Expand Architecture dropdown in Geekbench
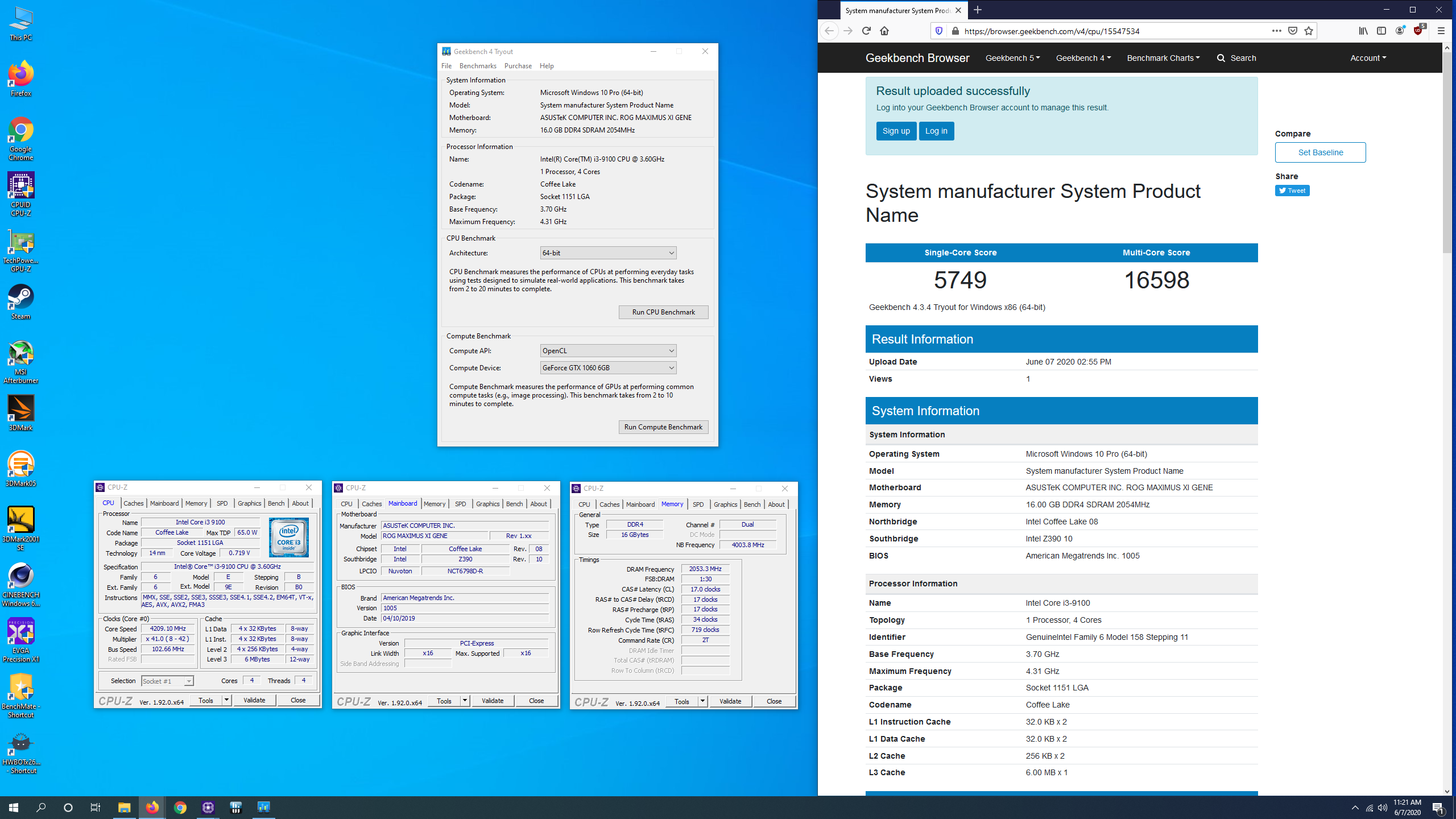The height and width of the screenshot is (819, 1456). pyautogui.click(x=608, y=253)
